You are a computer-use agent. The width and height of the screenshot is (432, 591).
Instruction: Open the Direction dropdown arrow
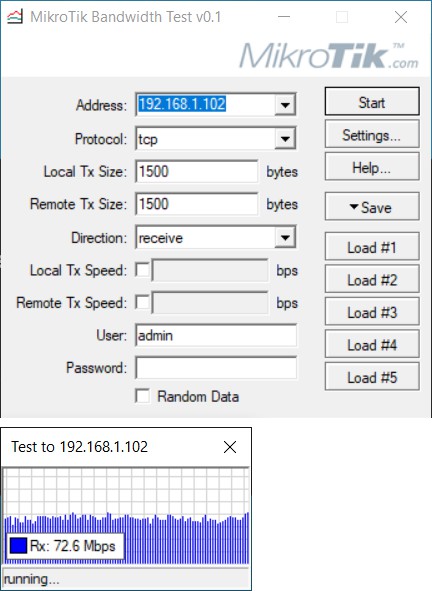(285, 237)
